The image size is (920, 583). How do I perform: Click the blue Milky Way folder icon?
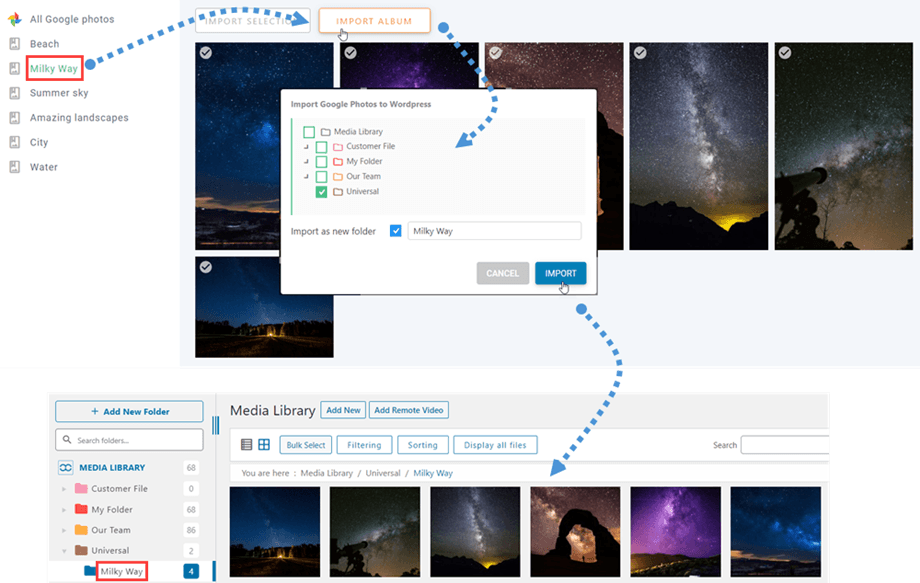(90, 571)
